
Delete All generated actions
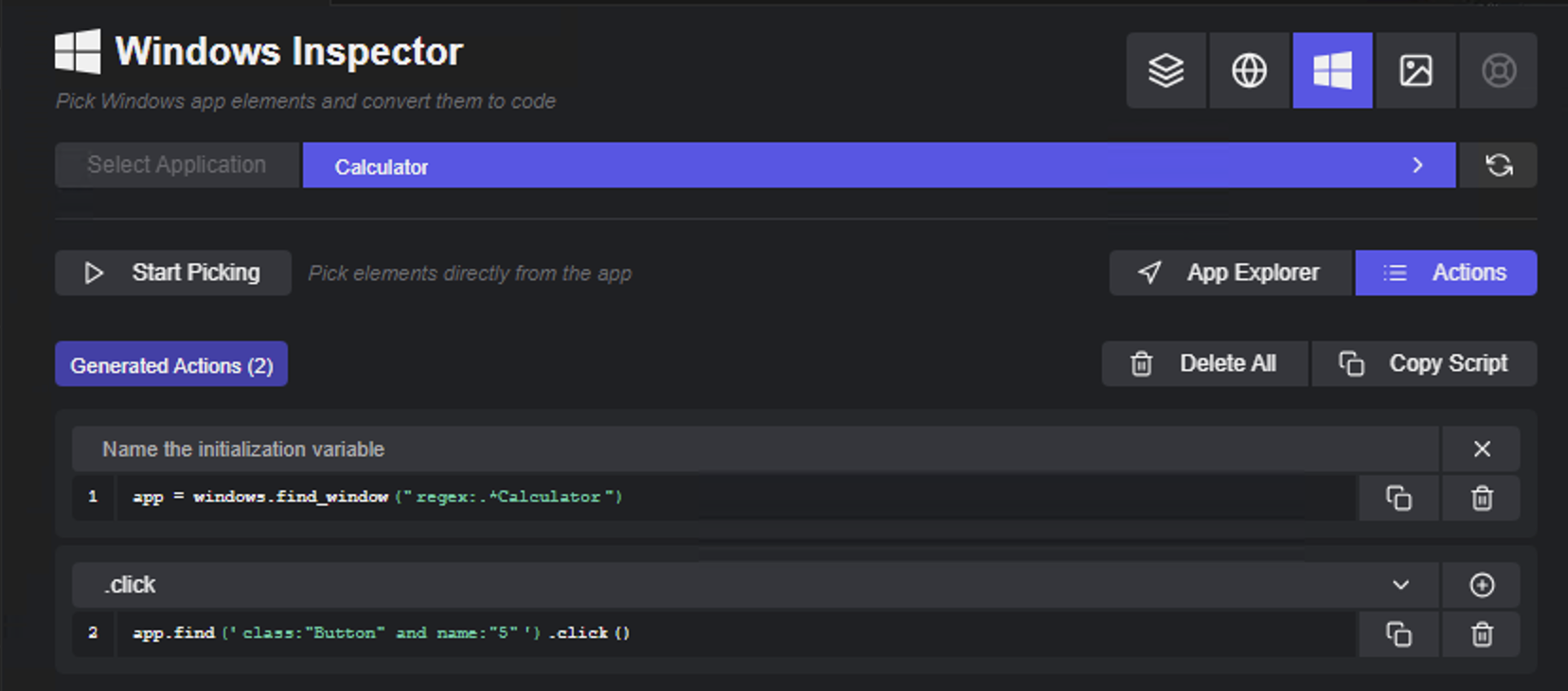(1204, 363)
